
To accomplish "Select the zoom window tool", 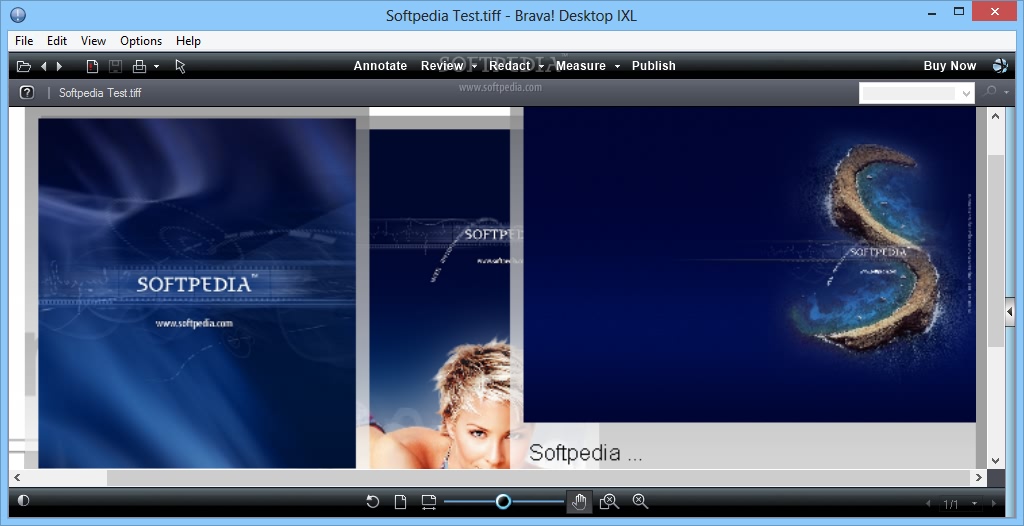I will coord(609,502).
